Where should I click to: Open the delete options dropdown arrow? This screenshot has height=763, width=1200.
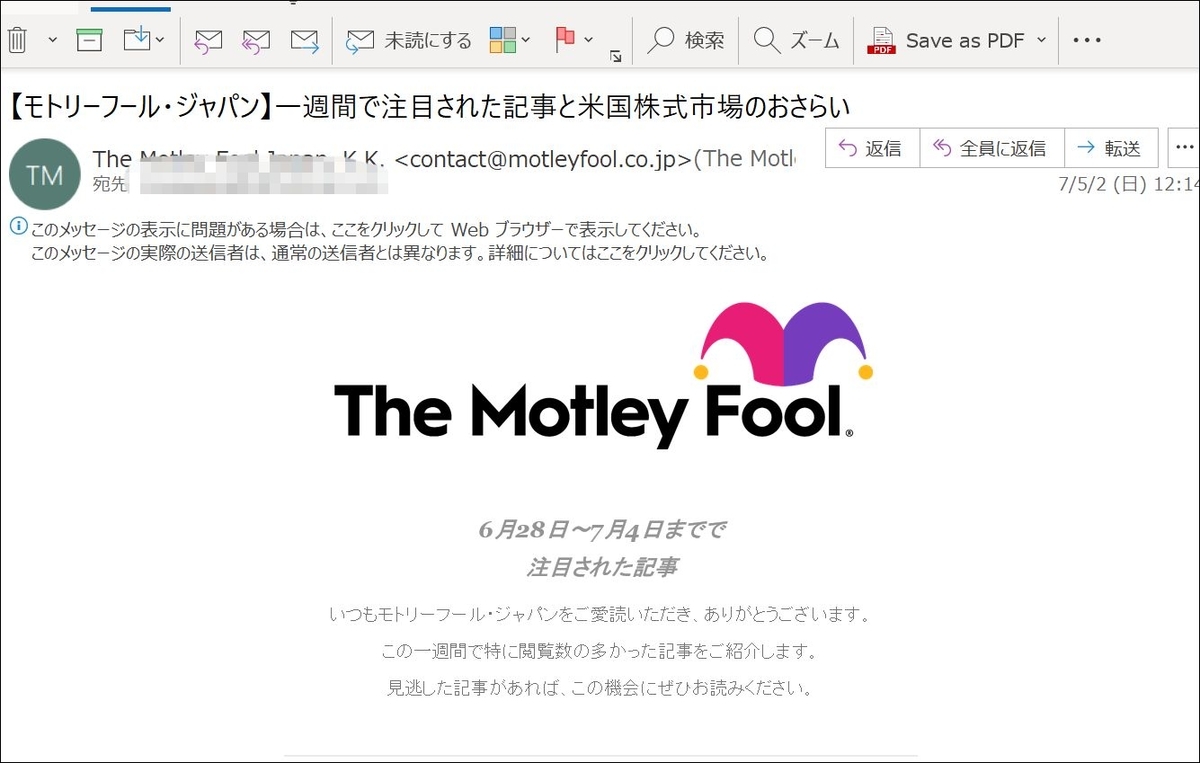point(52,41)
